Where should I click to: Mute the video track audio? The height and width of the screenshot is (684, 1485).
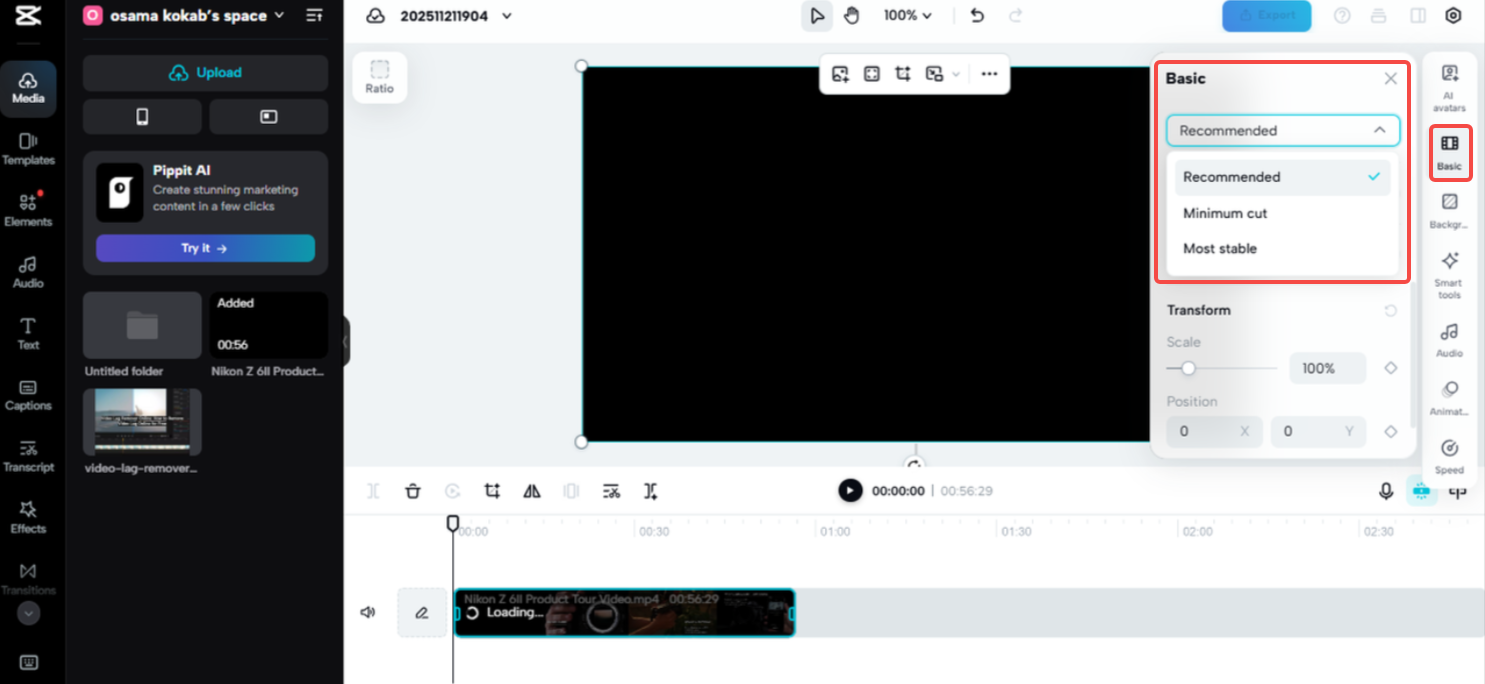coord(368,611)
